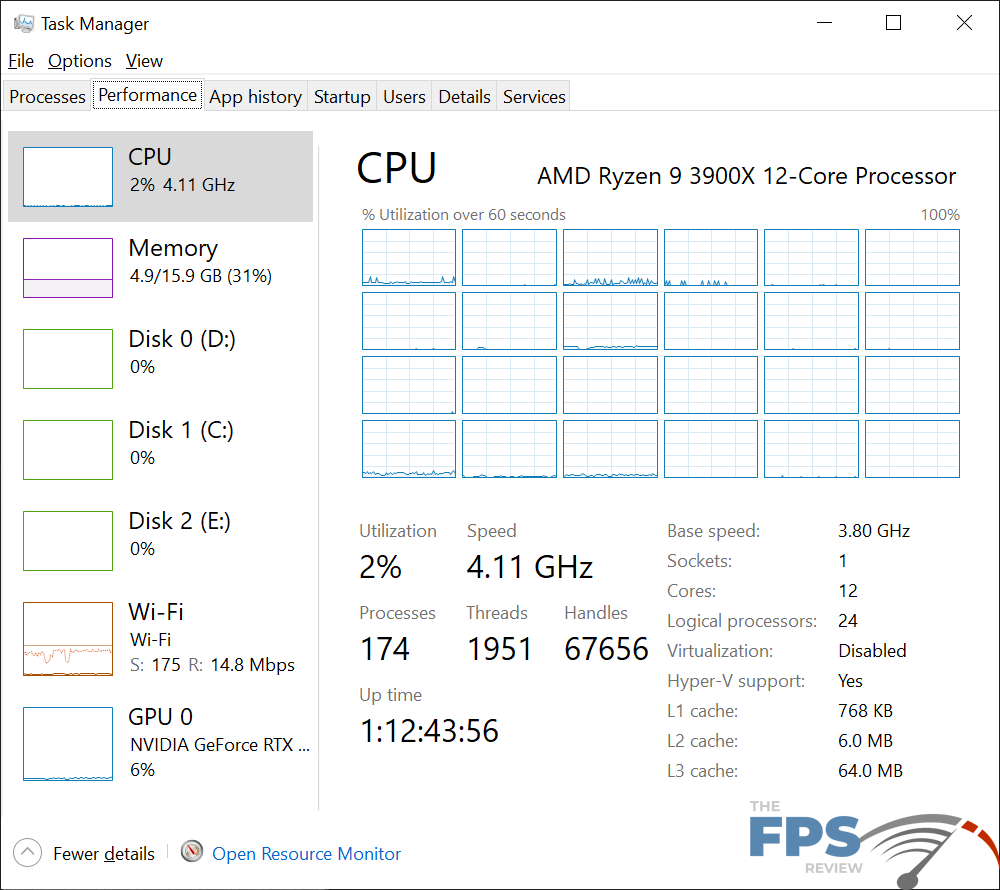Click the 100% graph scale label
Screen dimensions: 1000x890
(x=940, y=215)
